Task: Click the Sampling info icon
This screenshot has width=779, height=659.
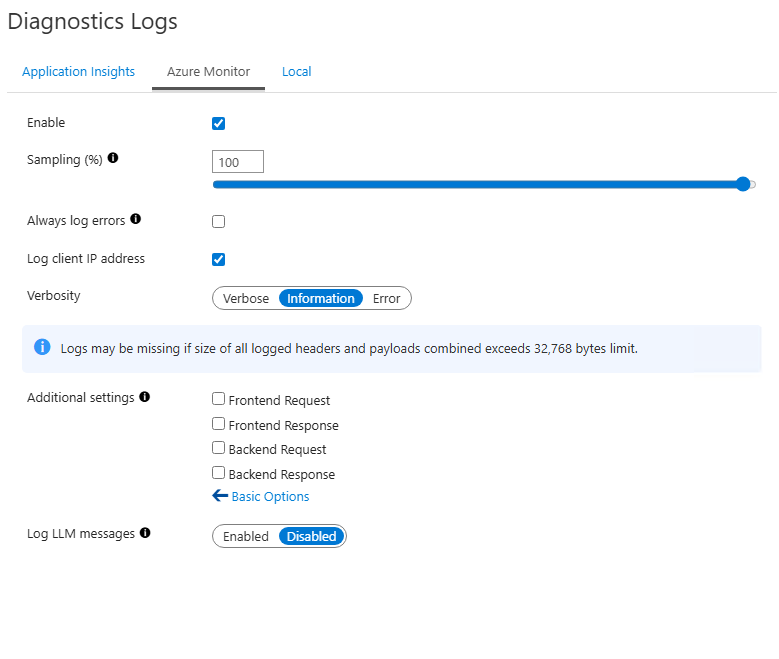Action: pos(113,158)
